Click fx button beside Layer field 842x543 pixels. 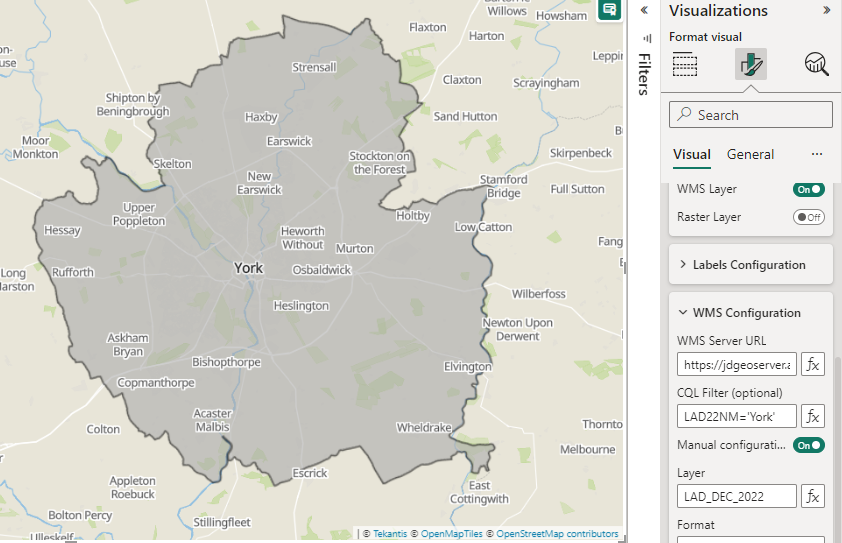pyautogui.click(x=813, y=496)
